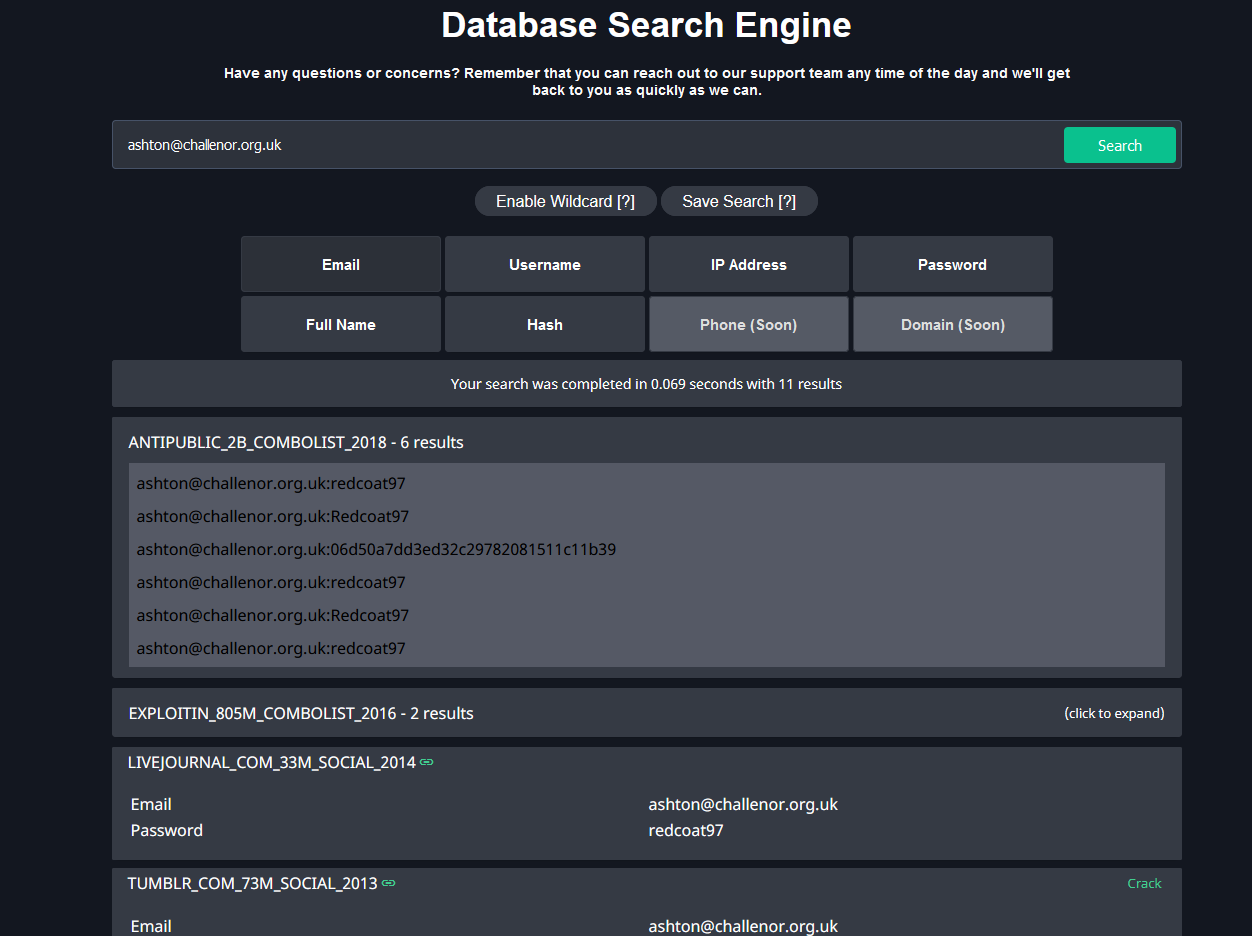The image size is (1252, 936).
Task: Select the Phone (Soon) option
Action: 749,324
